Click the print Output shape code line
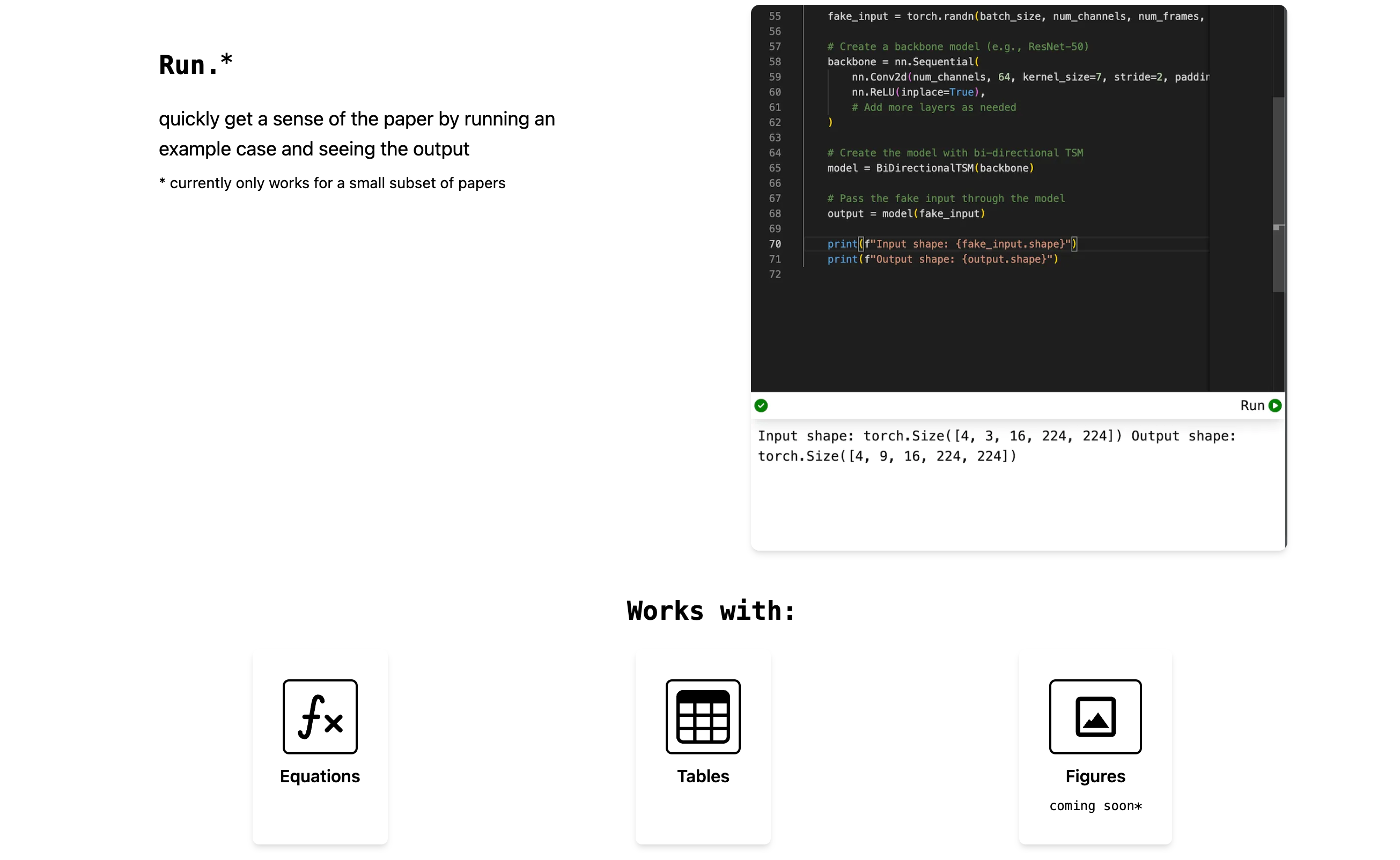Viewport: 1400px width, 860px height. [942, 260]
